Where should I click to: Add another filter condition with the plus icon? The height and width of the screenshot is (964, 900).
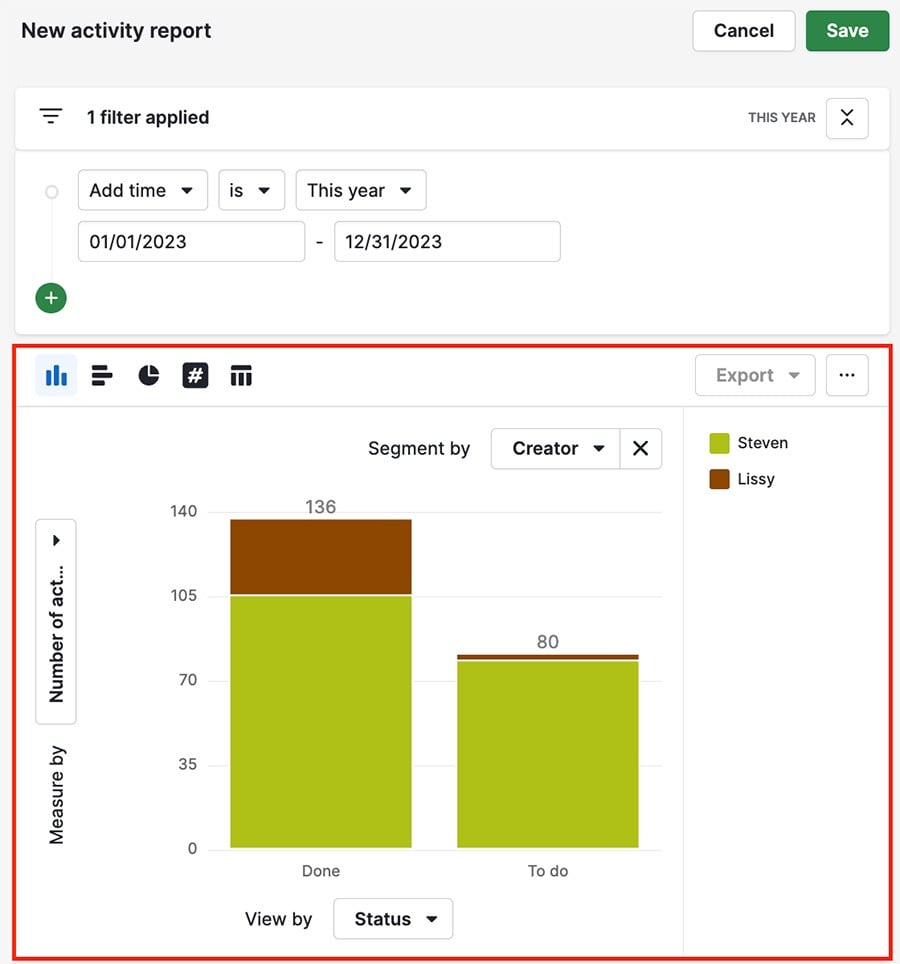(50, 298)
